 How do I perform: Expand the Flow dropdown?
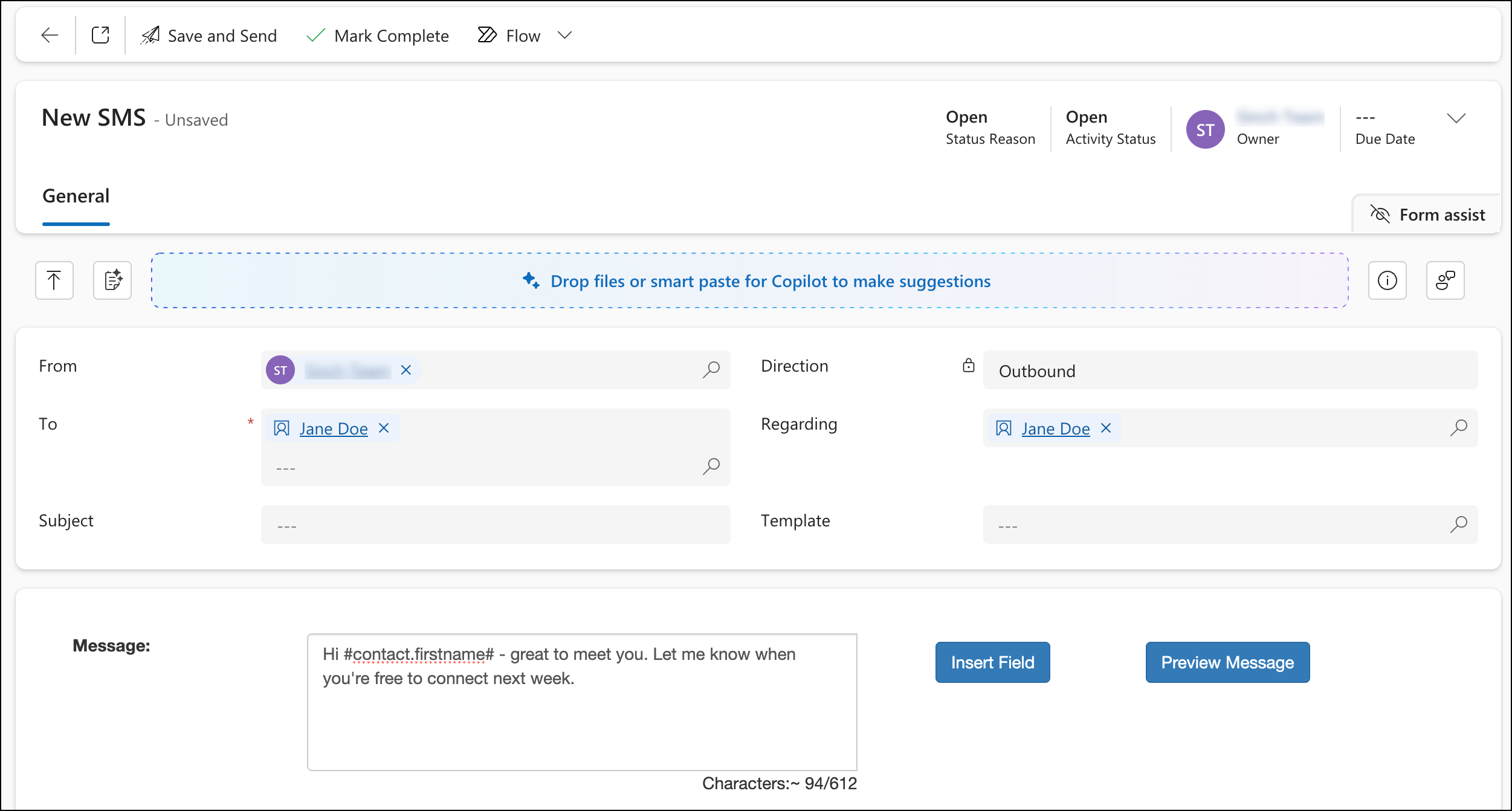tap(564, 35)
